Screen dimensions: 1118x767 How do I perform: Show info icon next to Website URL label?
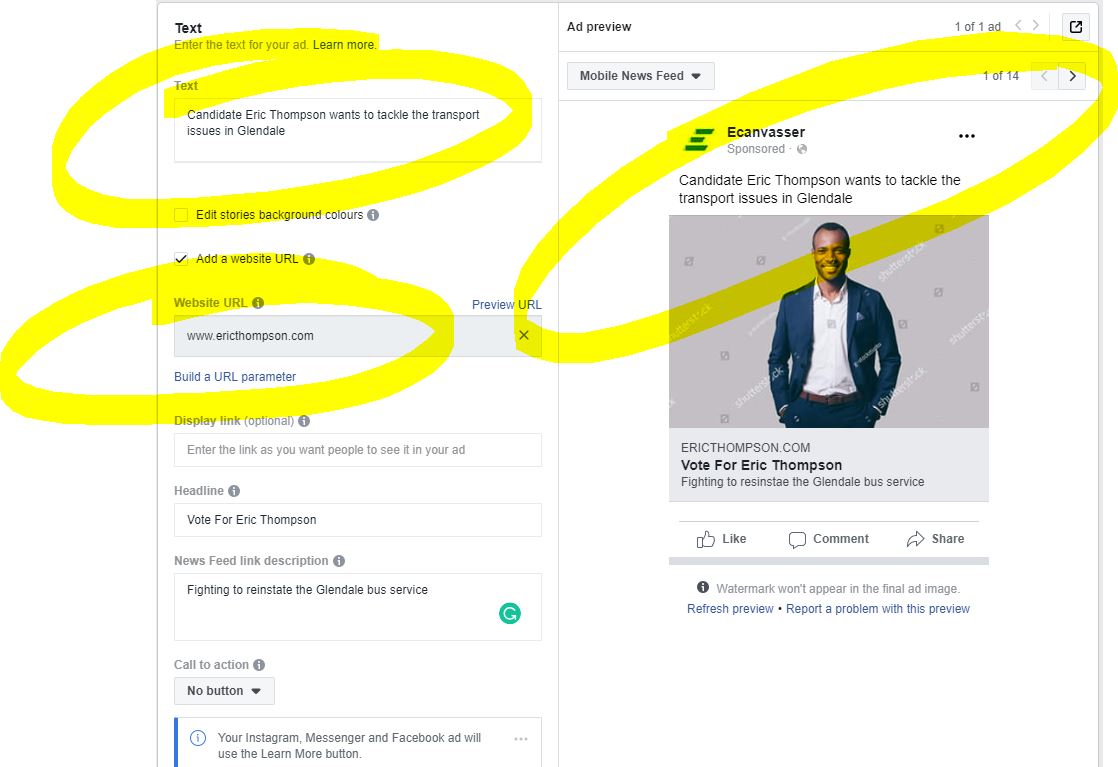click(258, 303)
